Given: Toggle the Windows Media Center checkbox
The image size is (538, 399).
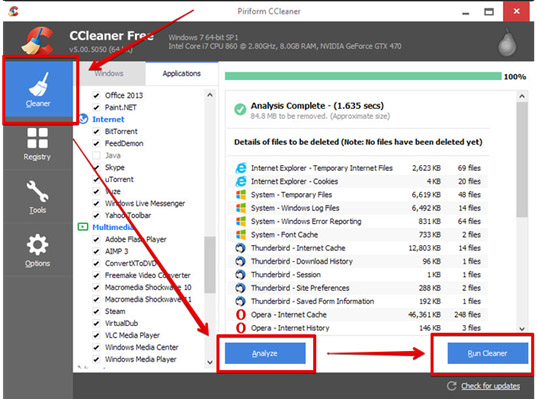Looking at the screenshot, I should click(x=96, y=347).
